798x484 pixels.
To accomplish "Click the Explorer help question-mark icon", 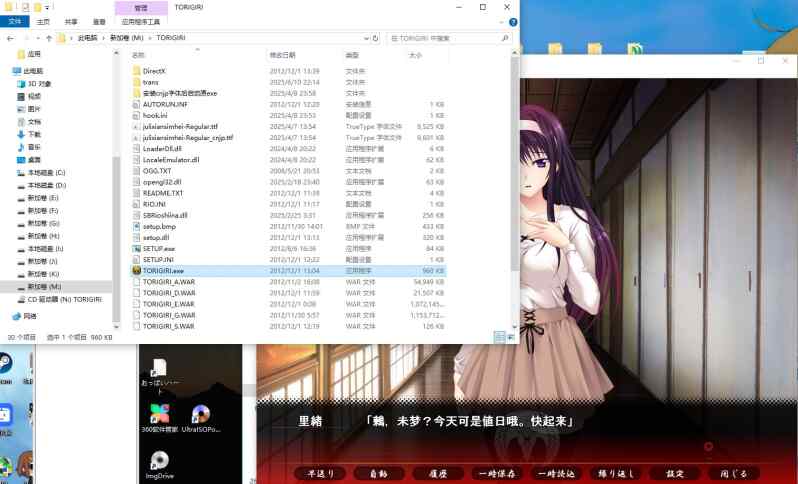I will 513,22.
